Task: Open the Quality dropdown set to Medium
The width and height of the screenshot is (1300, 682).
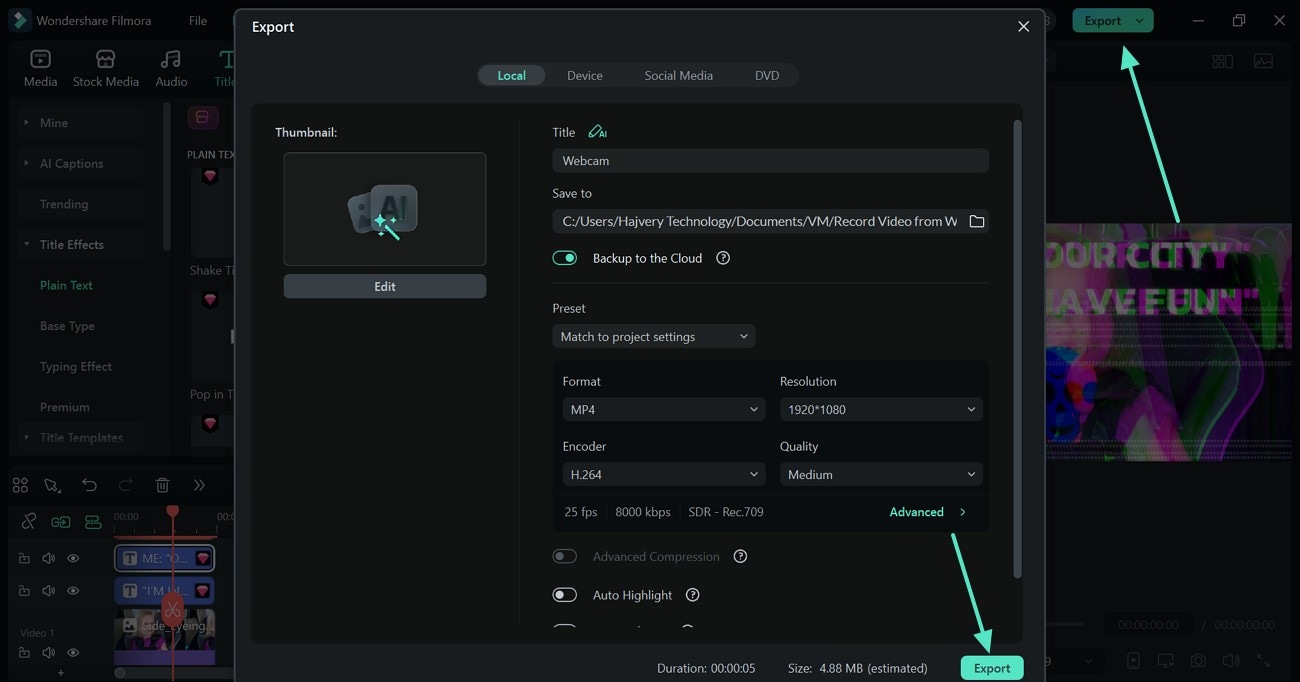Action: (880, 474)
